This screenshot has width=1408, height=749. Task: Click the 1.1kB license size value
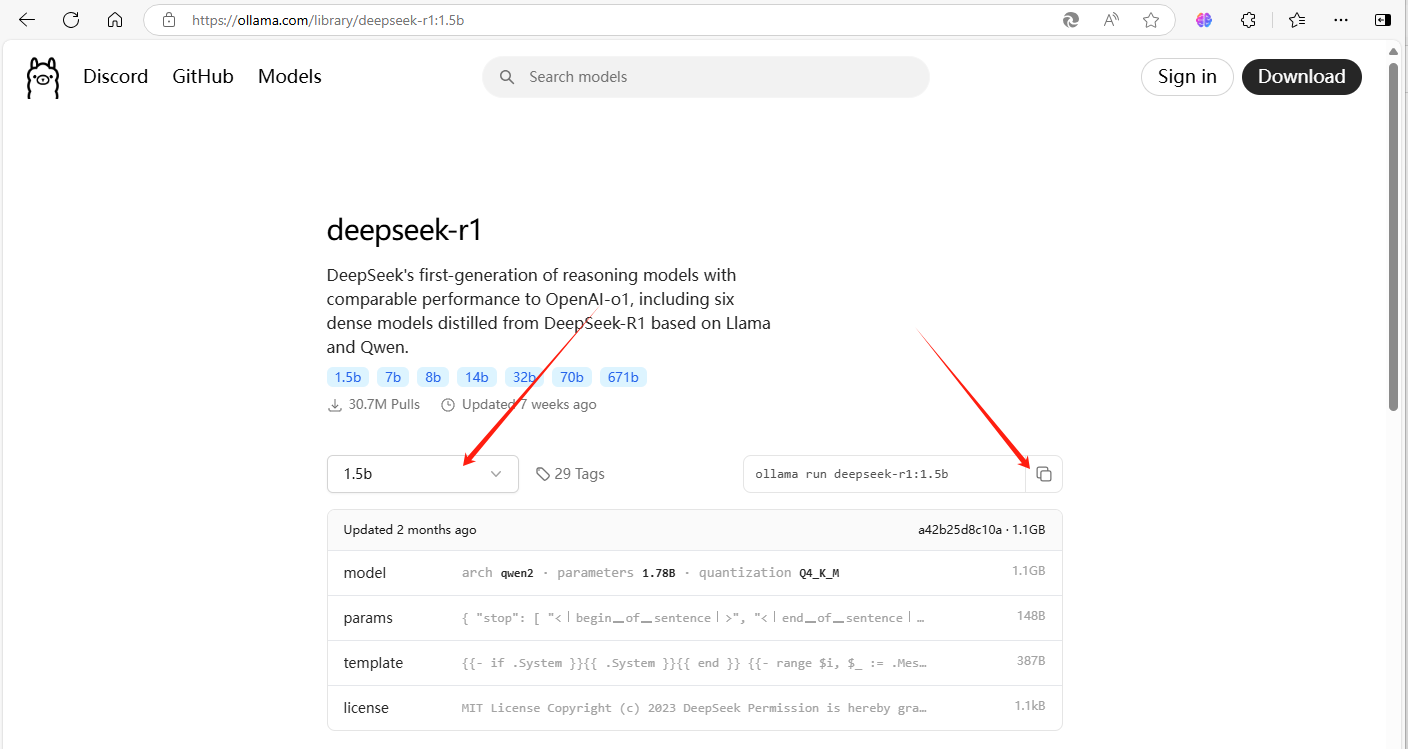tap(1030, 706)
